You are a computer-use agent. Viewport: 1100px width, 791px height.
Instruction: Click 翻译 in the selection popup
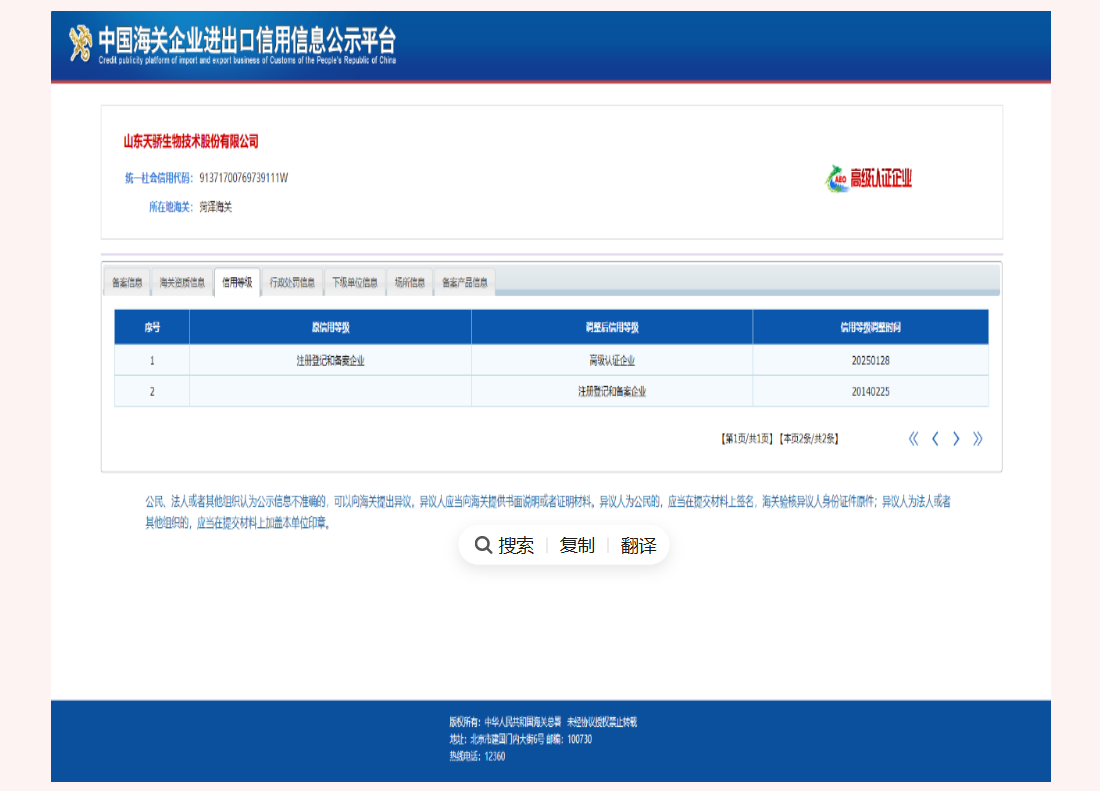638,545
